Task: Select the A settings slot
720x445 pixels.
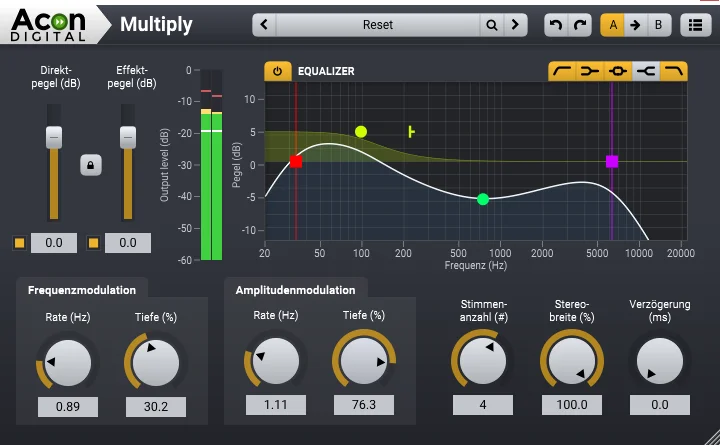Action: click(613, 25)
